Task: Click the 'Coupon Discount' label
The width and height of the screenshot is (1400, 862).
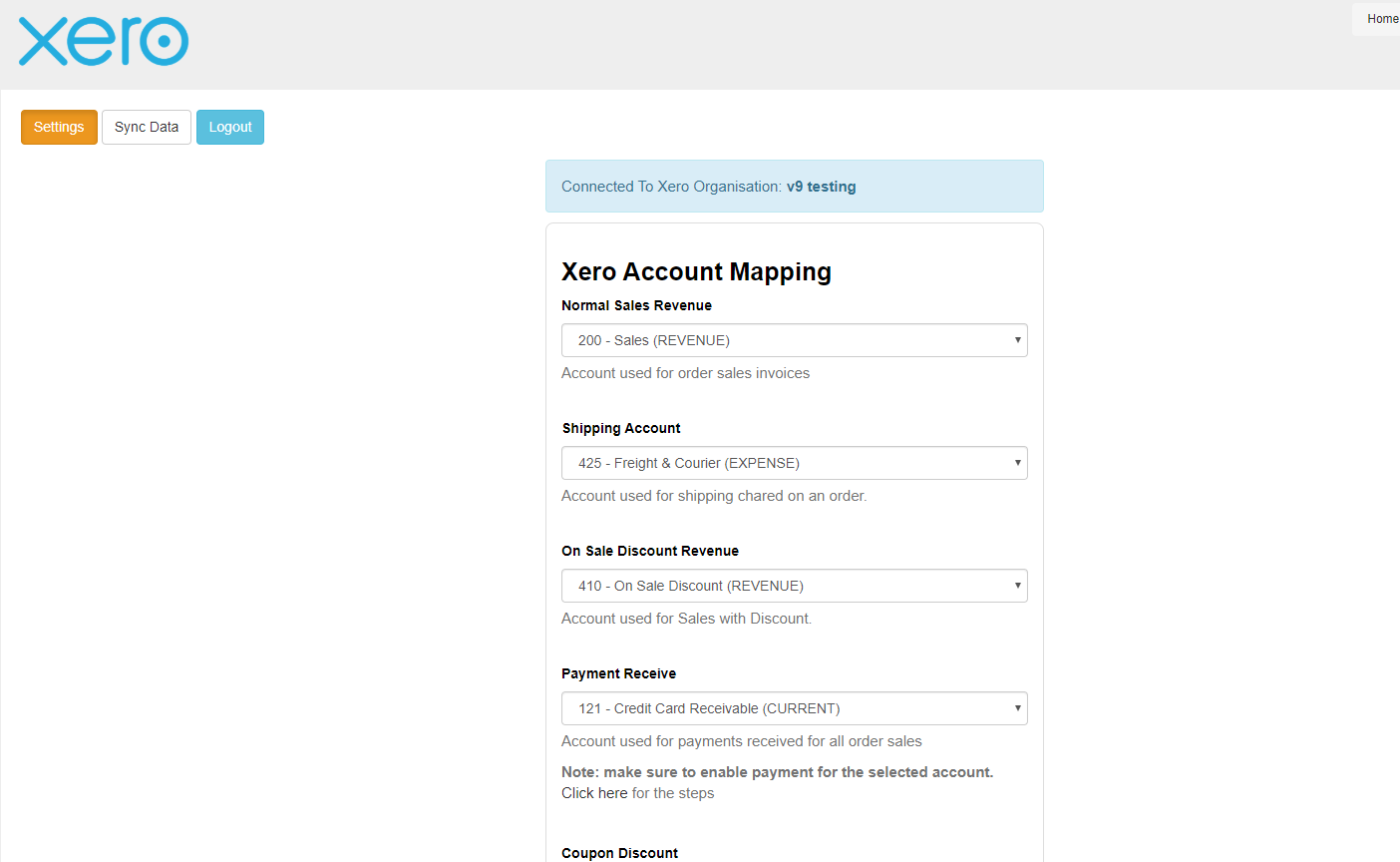Action: coord(619,853)
